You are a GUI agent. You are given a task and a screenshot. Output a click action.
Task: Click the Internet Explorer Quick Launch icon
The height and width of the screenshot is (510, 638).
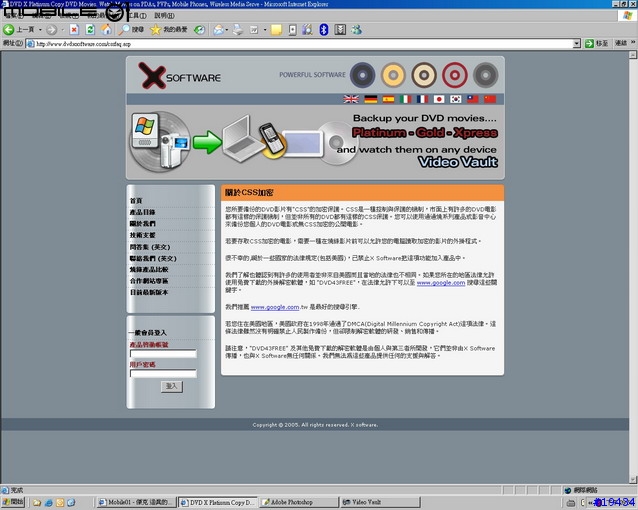49,502
